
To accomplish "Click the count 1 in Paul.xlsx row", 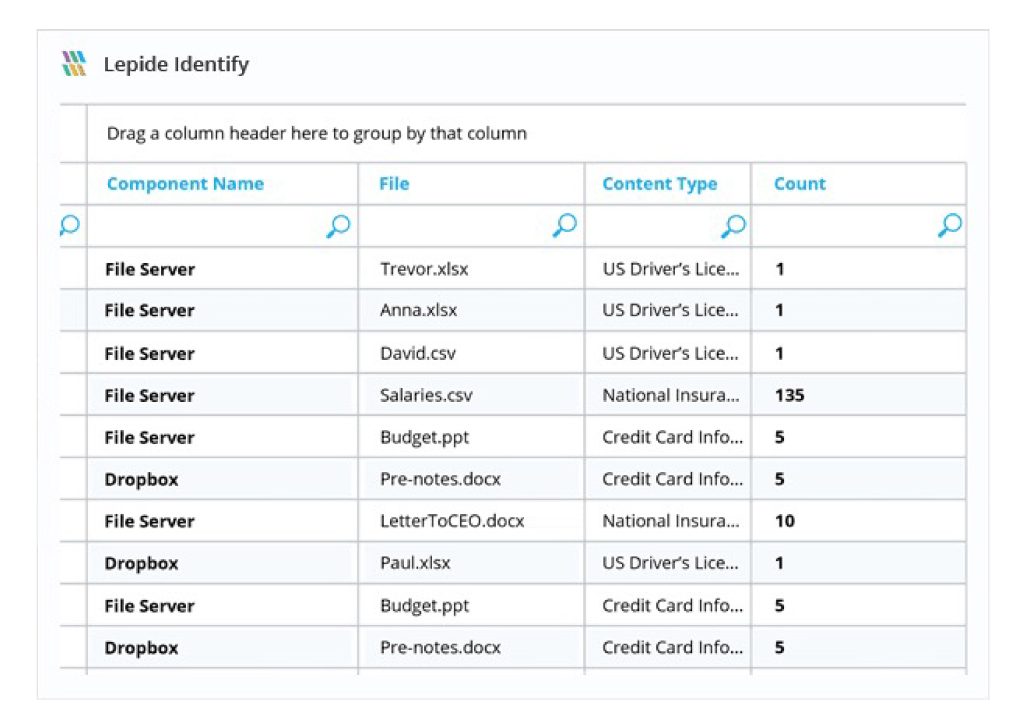I will tap(779, 563).
